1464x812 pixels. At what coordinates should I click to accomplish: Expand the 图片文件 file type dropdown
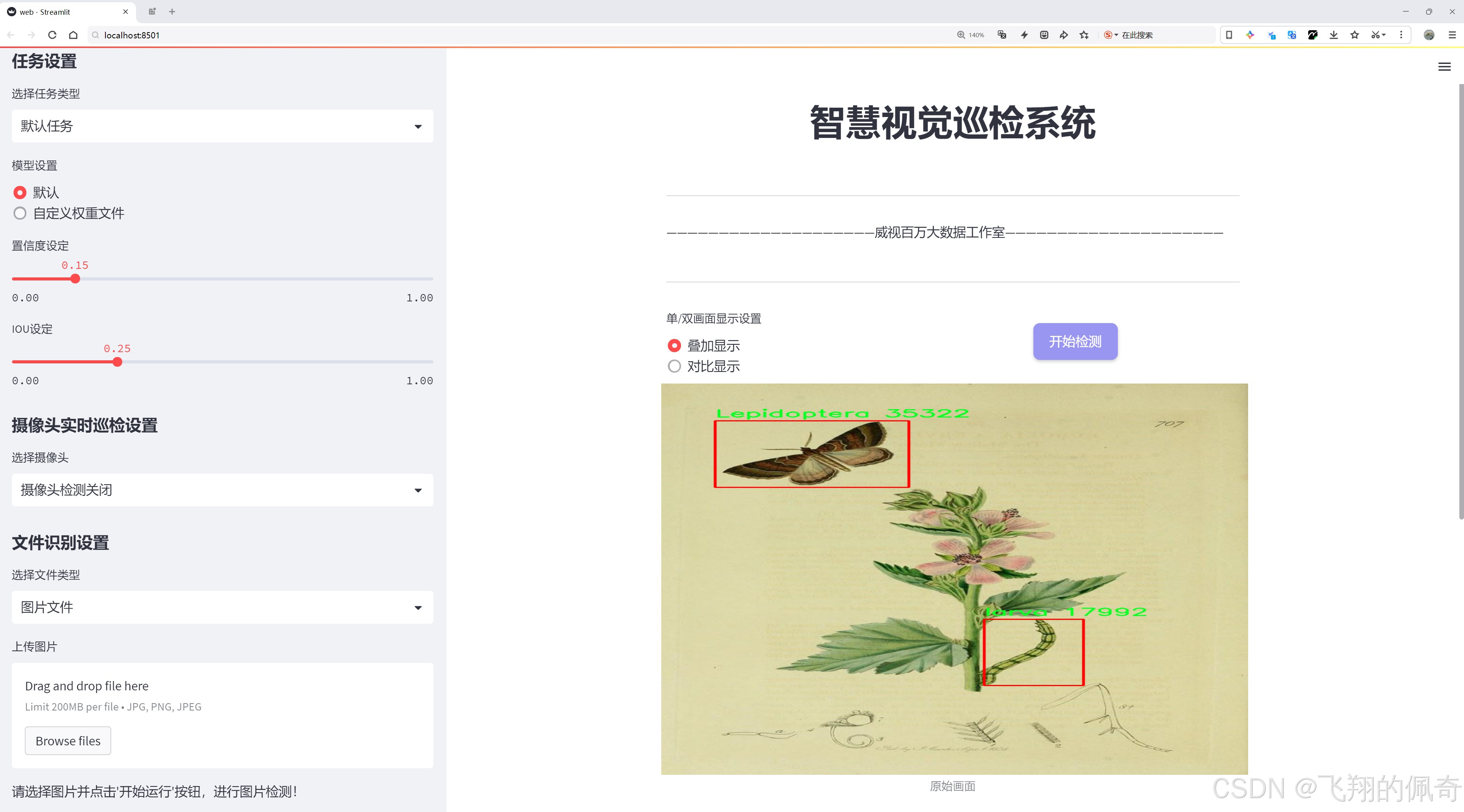[x=222, y=607]
